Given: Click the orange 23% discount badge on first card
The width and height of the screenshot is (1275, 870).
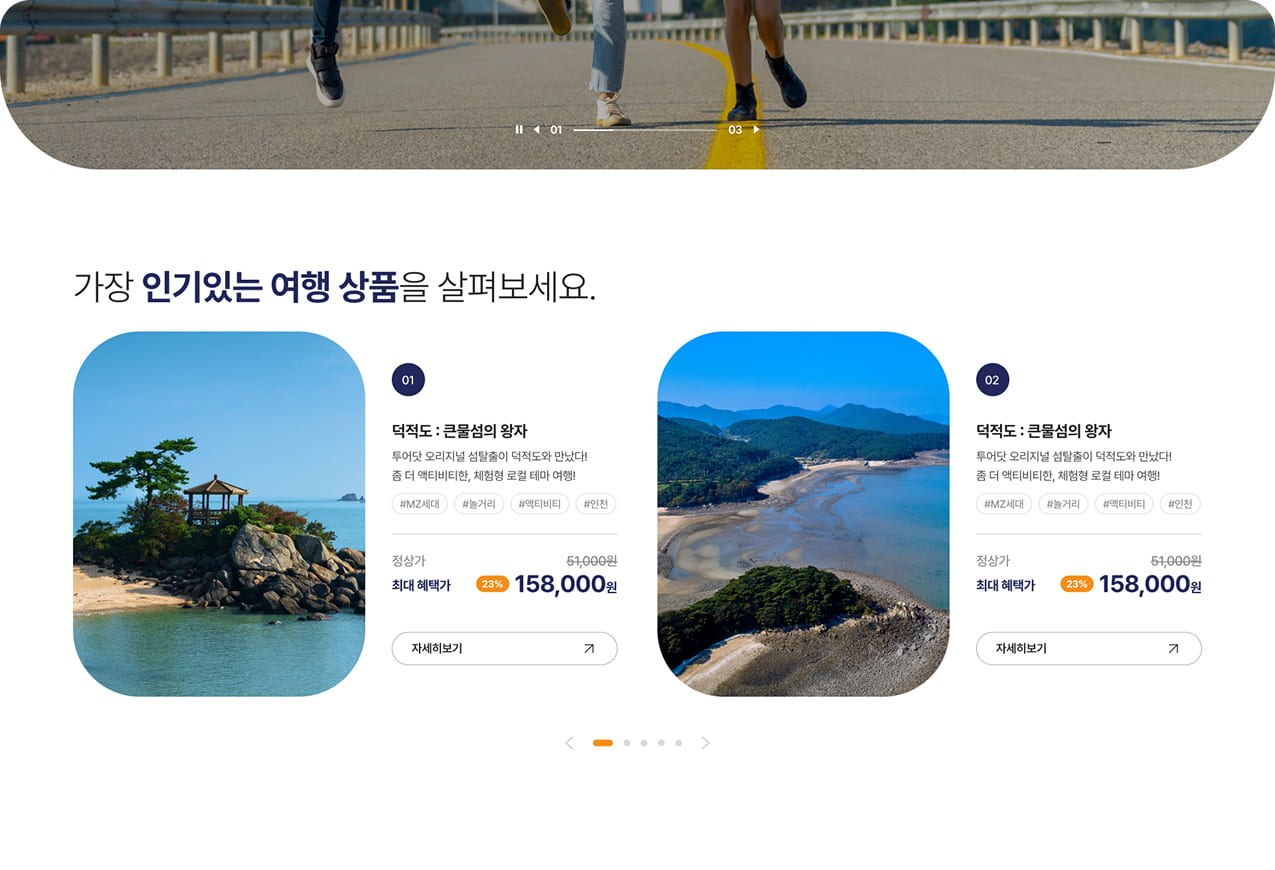Looking at the screenshot, I should 491,583.
